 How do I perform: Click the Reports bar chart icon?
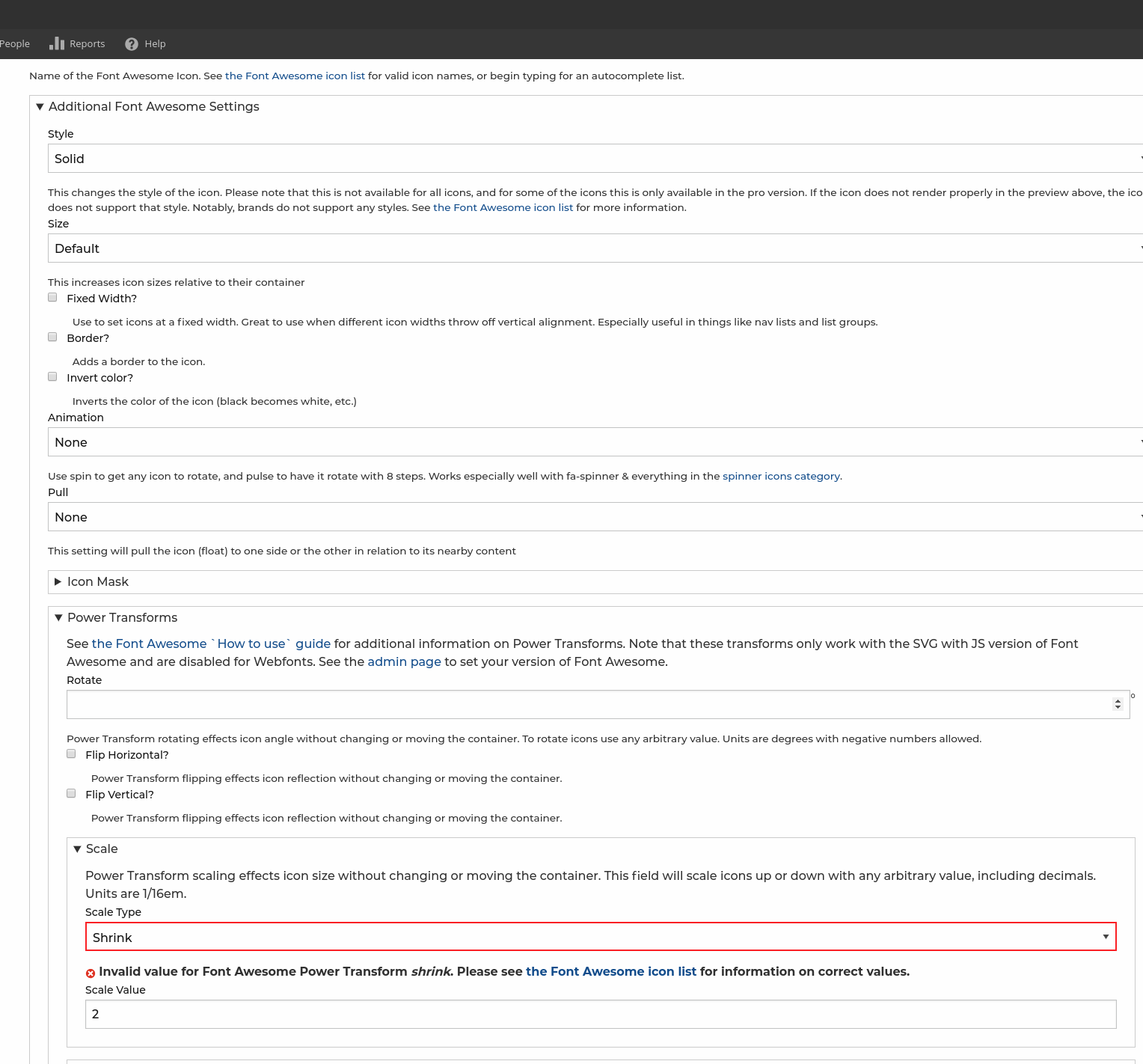click(x=57, y=43)
